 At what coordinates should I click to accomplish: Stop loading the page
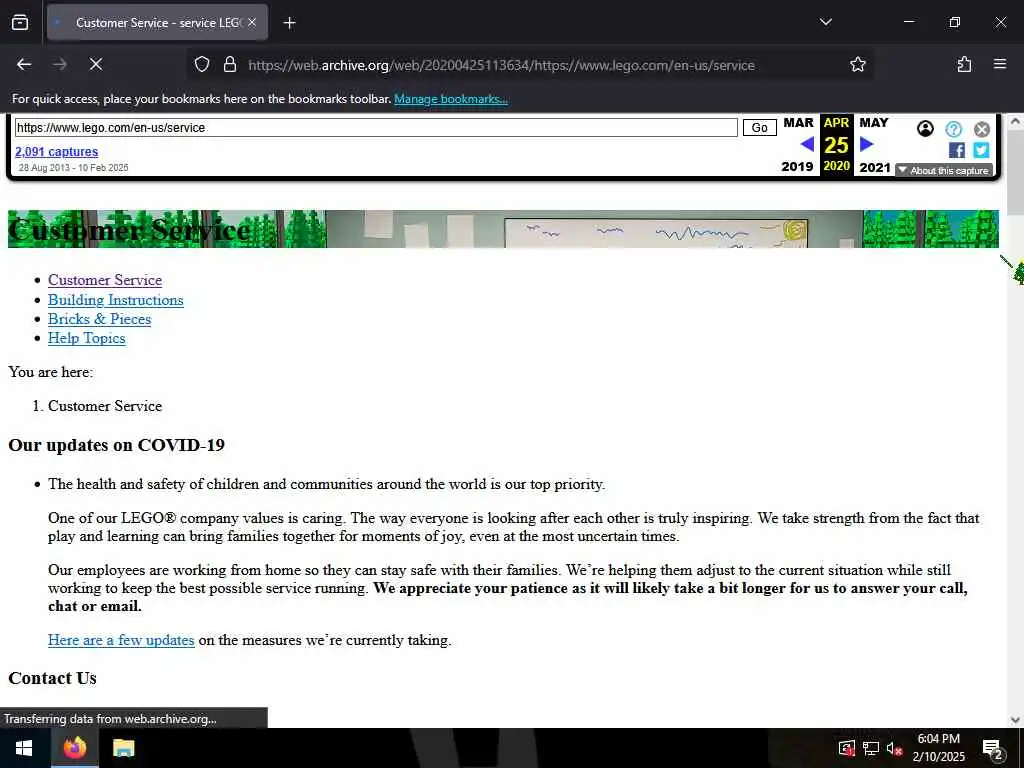[x=95, y=64]
